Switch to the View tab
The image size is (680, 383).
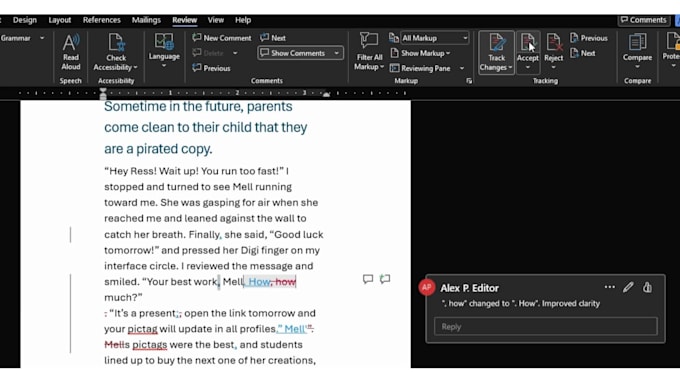(216, 20)
